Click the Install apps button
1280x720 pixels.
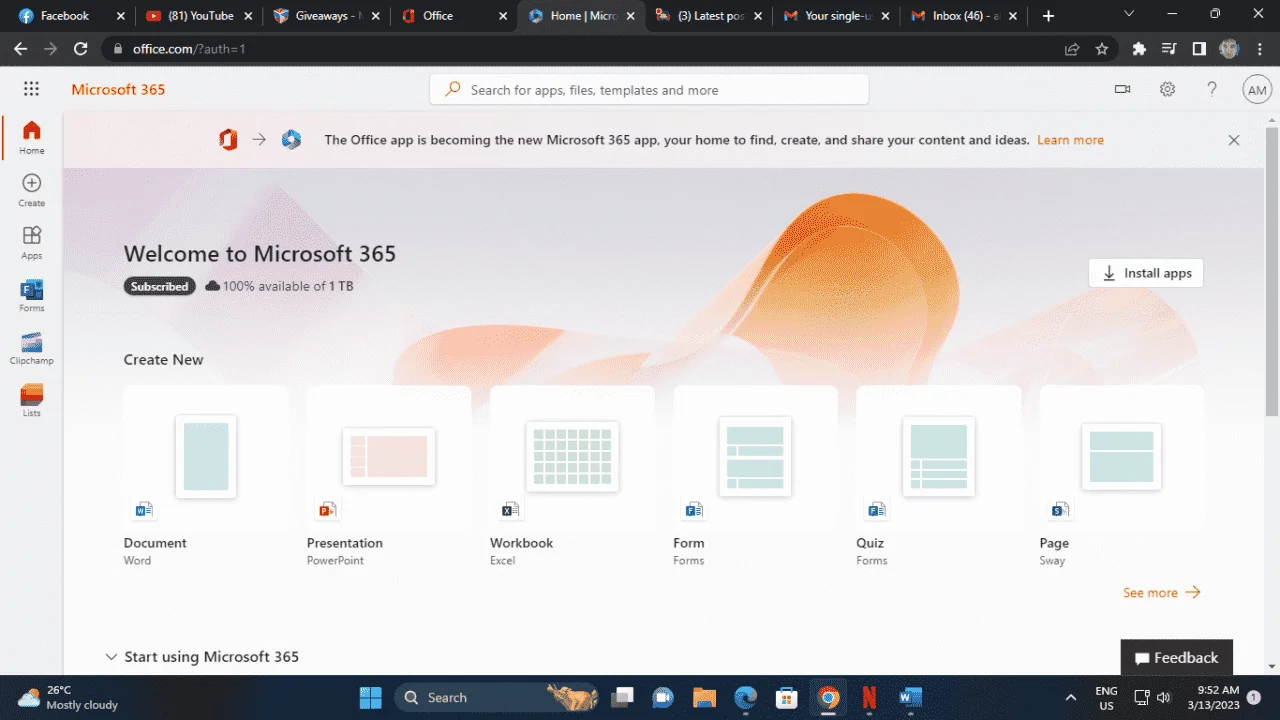(1146, 273)
